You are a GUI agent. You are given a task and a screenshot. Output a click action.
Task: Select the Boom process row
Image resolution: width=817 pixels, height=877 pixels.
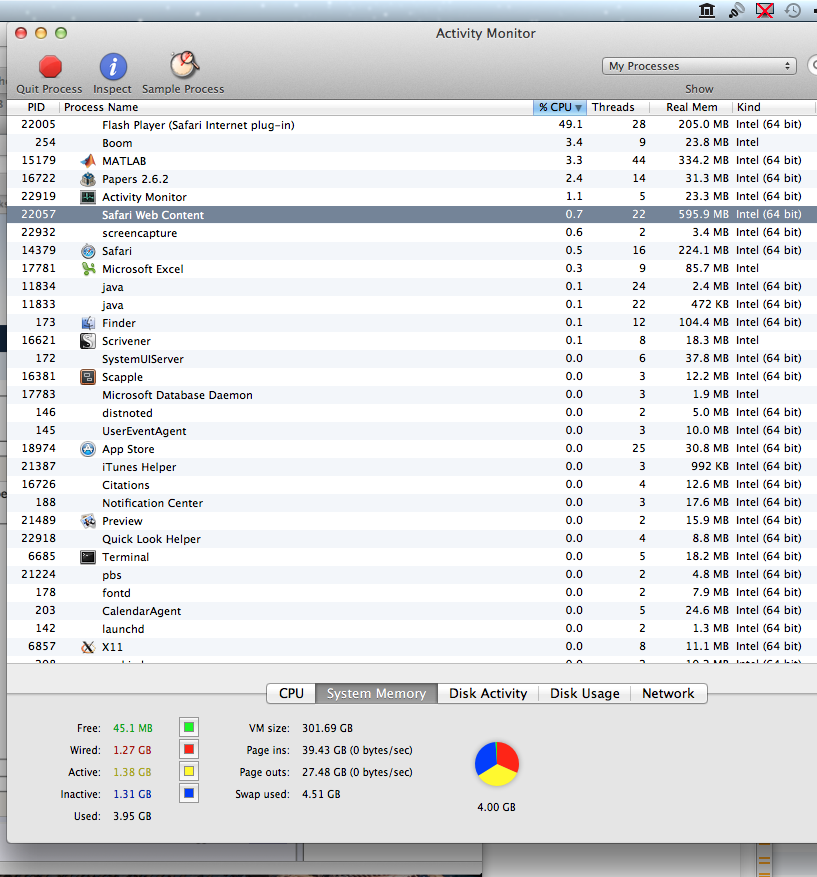pyautogui.click(x=412, y=143)
